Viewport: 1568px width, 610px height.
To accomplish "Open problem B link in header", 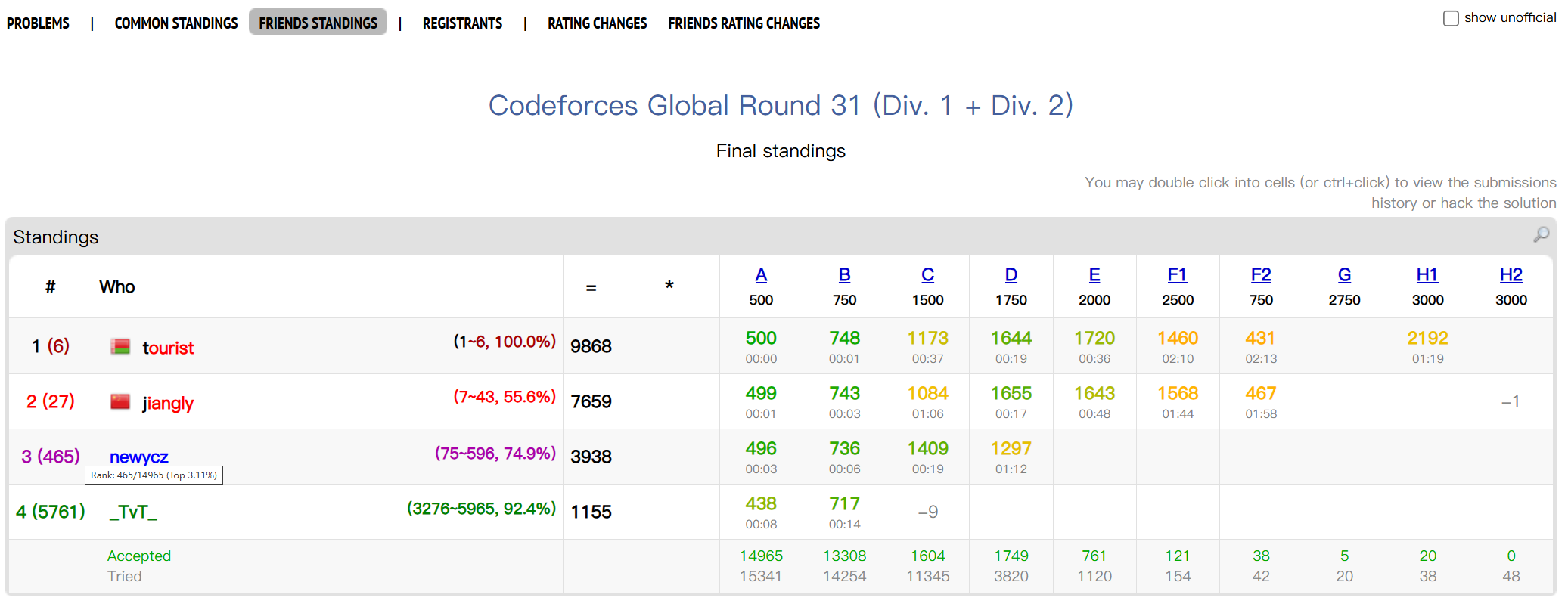I will (844, 274).
